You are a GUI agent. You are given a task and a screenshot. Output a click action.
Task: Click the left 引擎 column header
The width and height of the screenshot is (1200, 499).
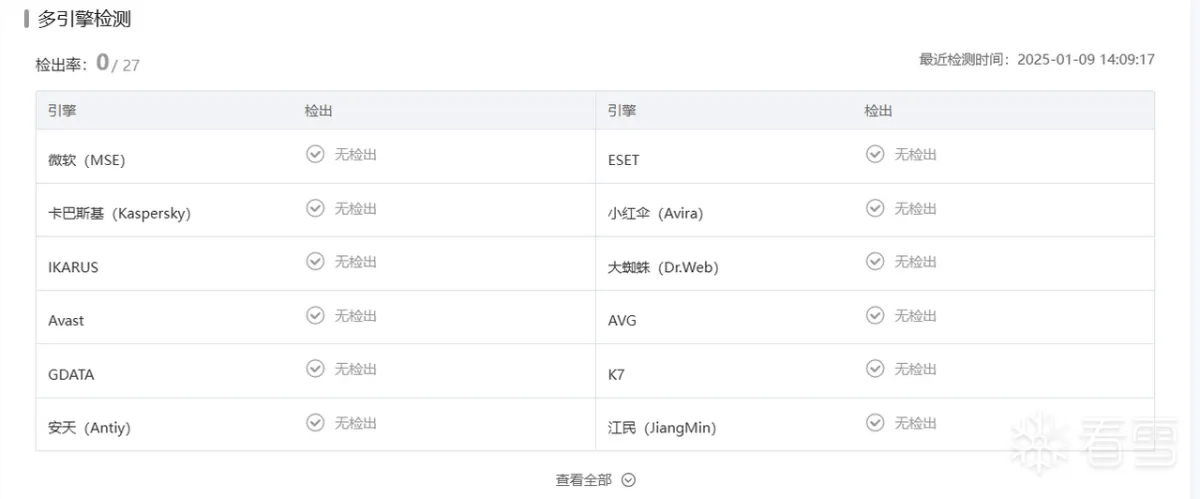point(62,111)
